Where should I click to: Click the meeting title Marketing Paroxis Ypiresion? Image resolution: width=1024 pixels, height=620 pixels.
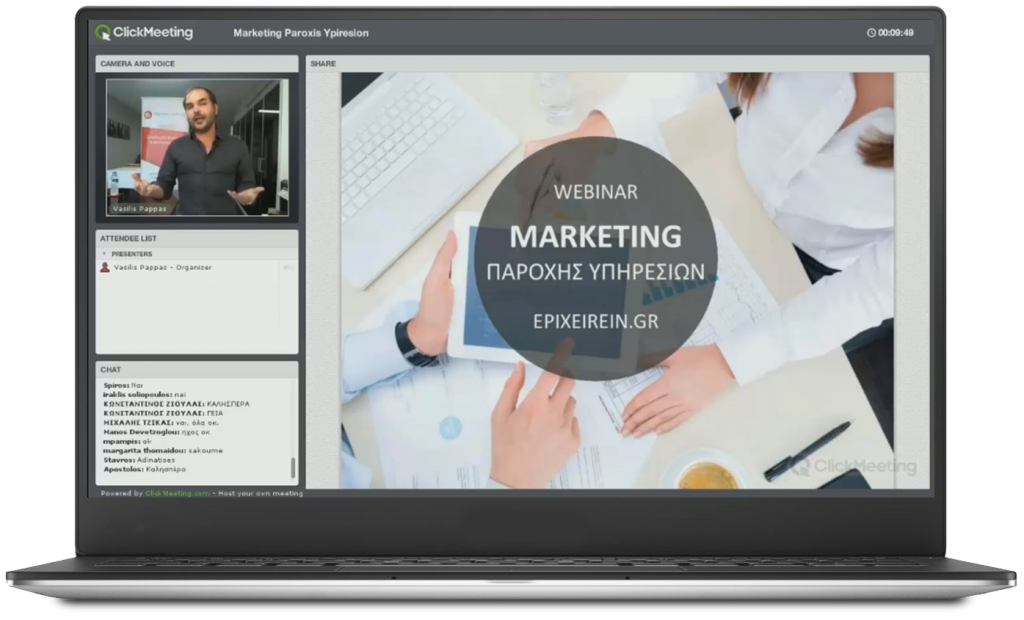(x=301, y=33)
